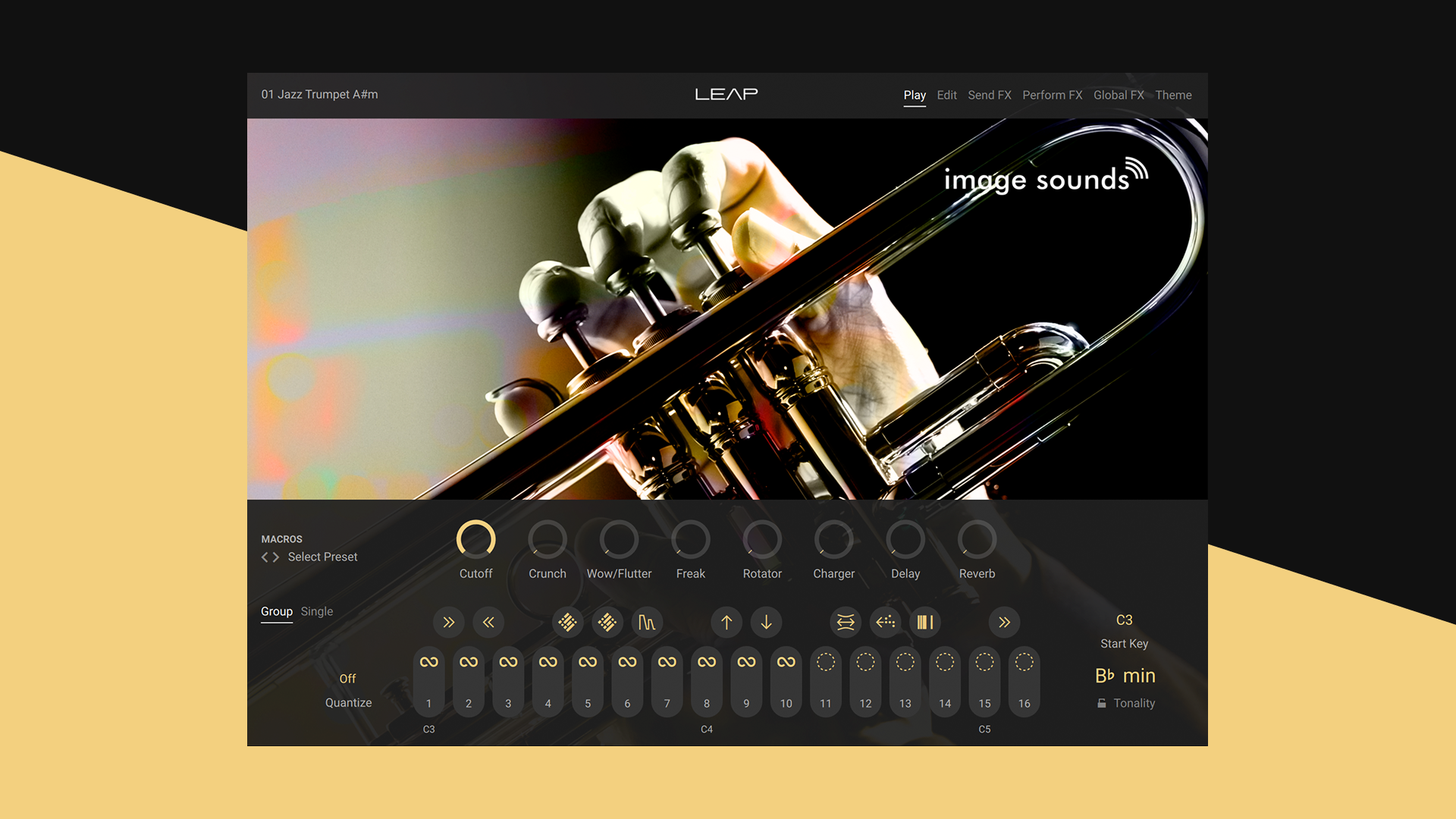Viewport: 1456px width, 819px height.
Task: Change the C3 Start Key value
Action: pyautogui.click(x=1124, y=620)
